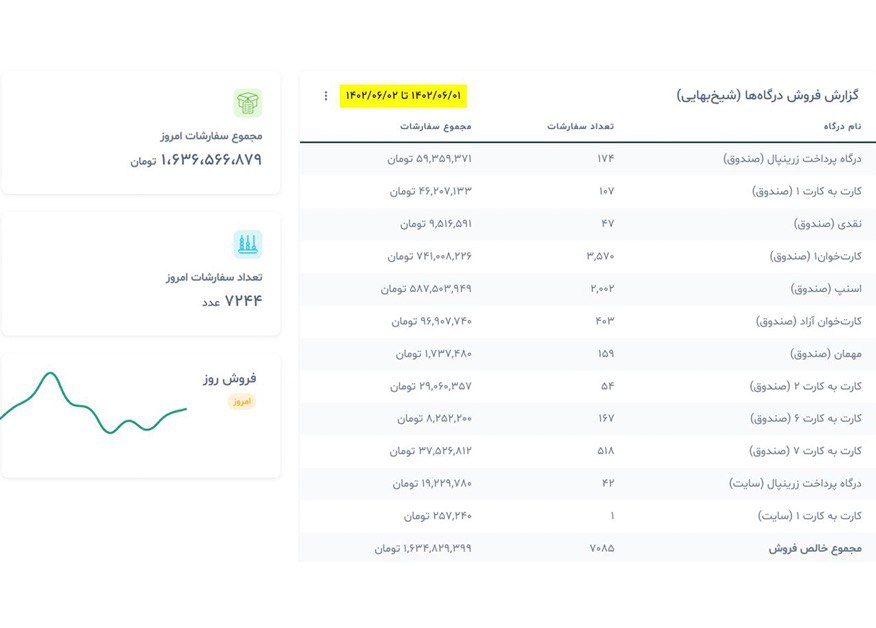The image size is (876, 628).
Task: Open the three-dot options menu of the report
Action: [x=326, y=96]
